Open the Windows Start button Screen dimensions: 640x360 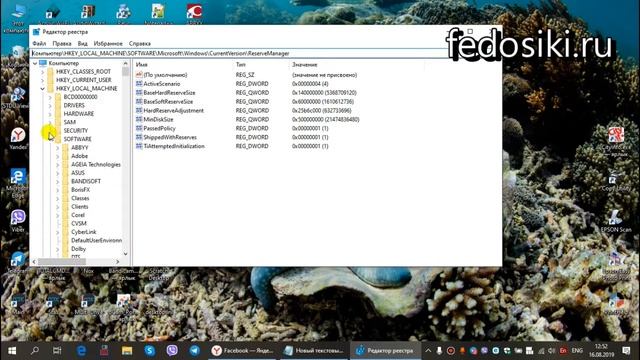pyautogui.click(x=12, y=351)
